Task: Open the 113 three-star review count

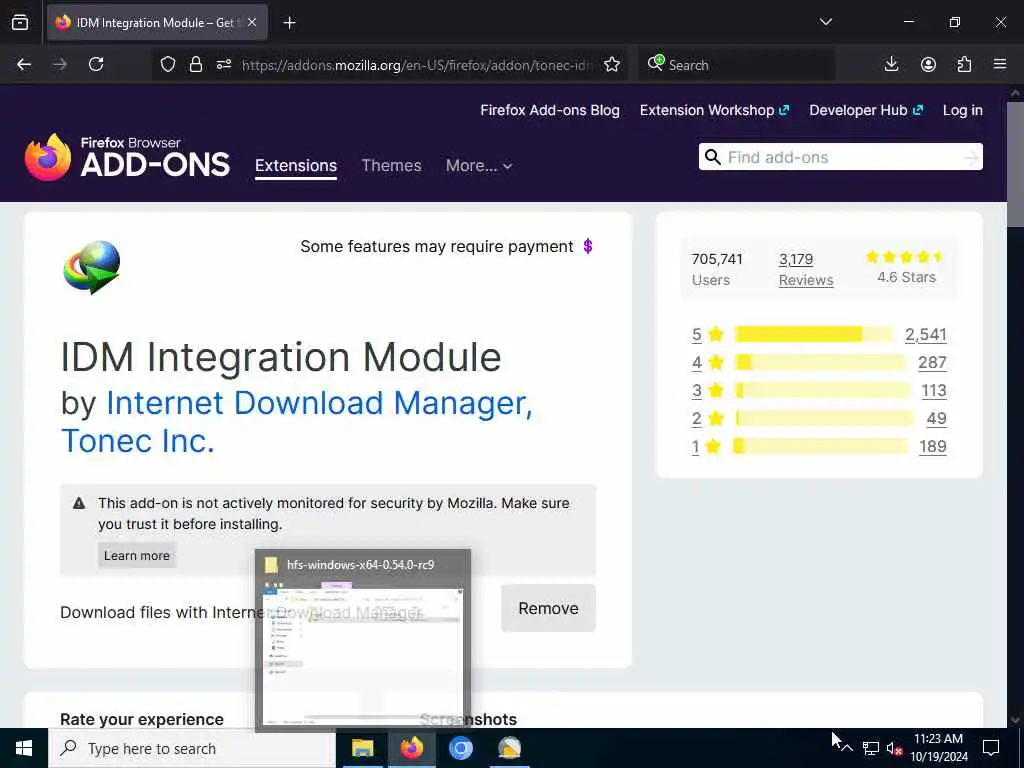Action: 934,391
